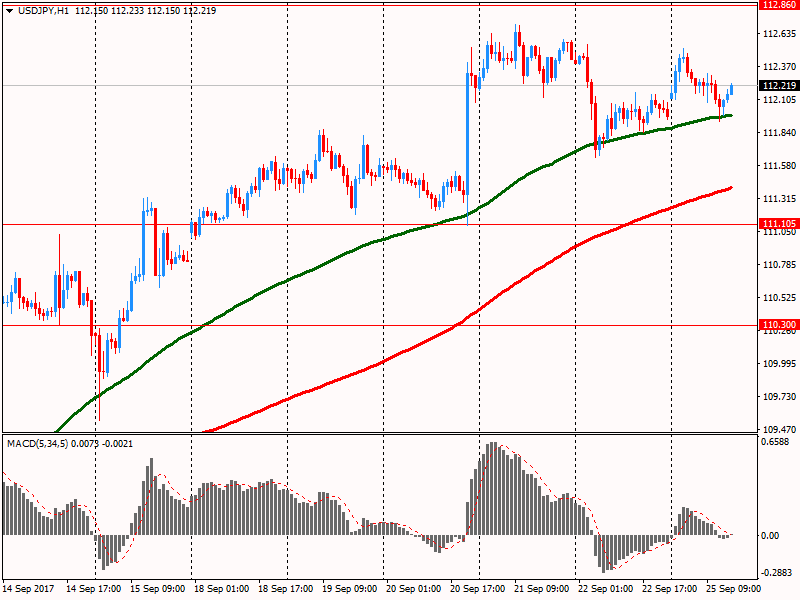This screenshot has height=600, width=800.
Task: Click the 111.105 horizontal level label
Action: coord(779,224)
